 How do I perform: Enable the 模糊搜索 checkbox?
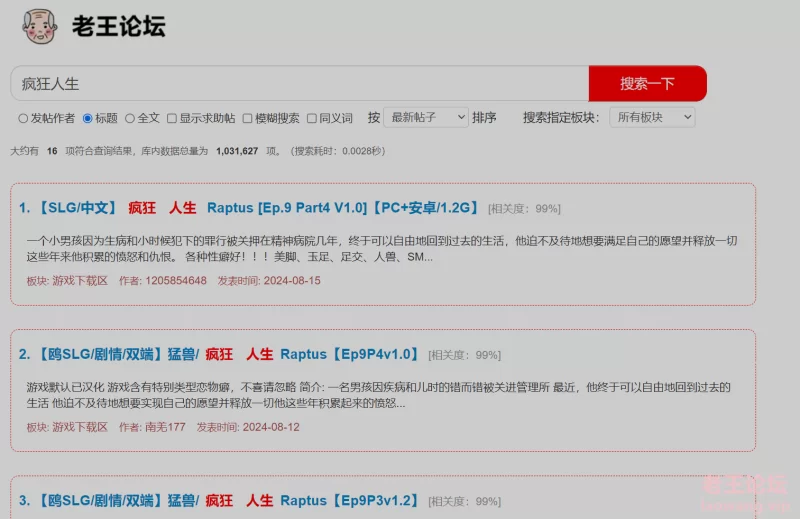(x=247, y=118)
